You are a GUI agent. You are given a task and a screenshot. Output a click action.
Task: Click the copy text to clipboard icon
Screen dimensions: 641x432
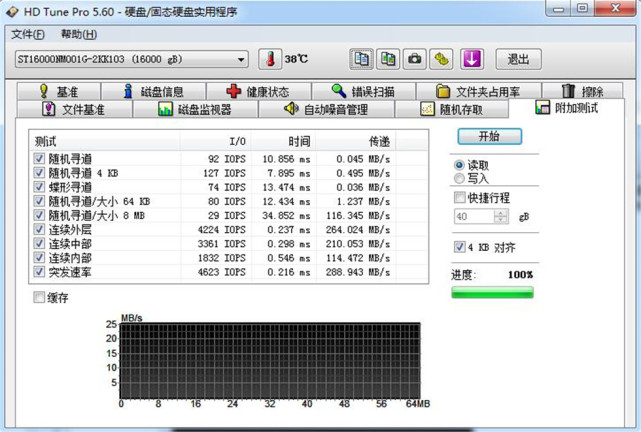click(362, 59)
